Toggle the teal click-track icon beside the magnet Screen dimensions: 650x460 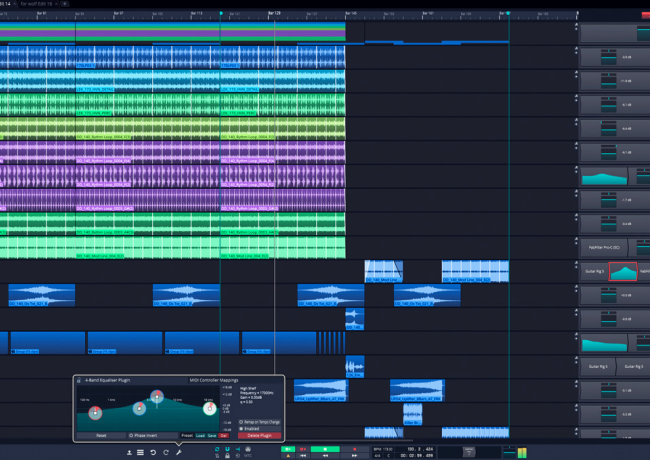coord(238,449)
